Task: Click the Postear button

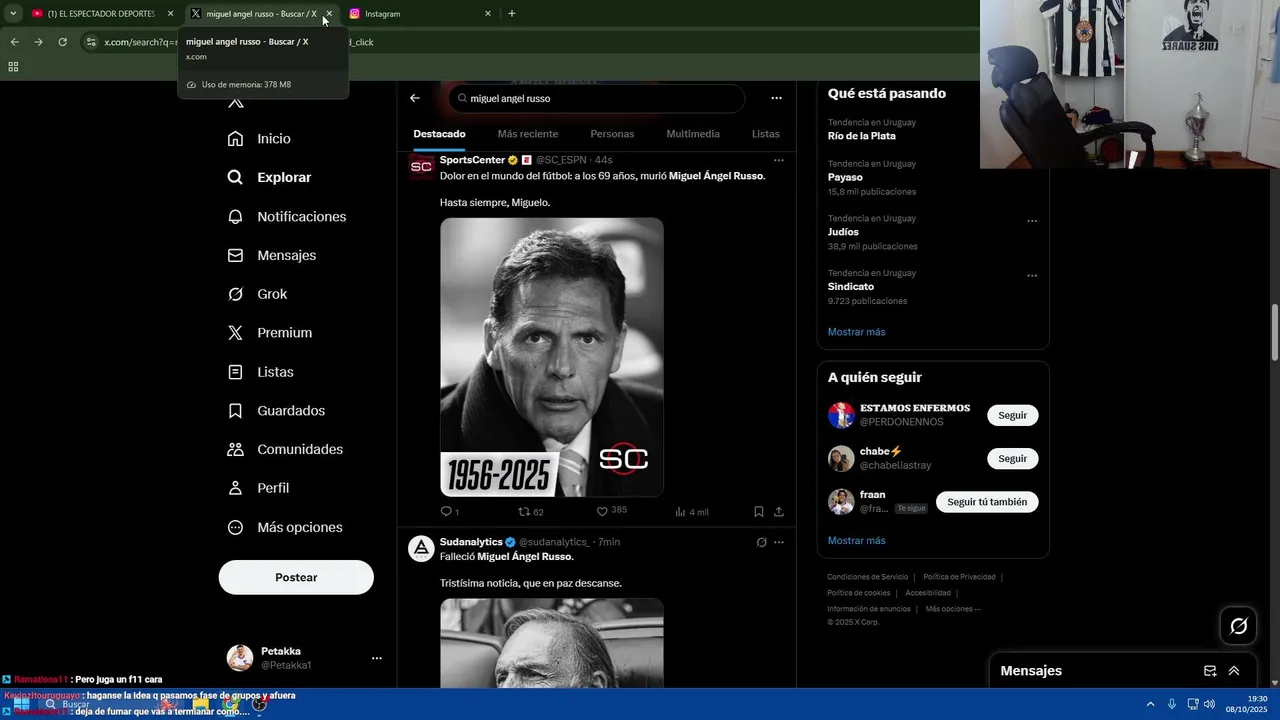Action: (296, 577)
